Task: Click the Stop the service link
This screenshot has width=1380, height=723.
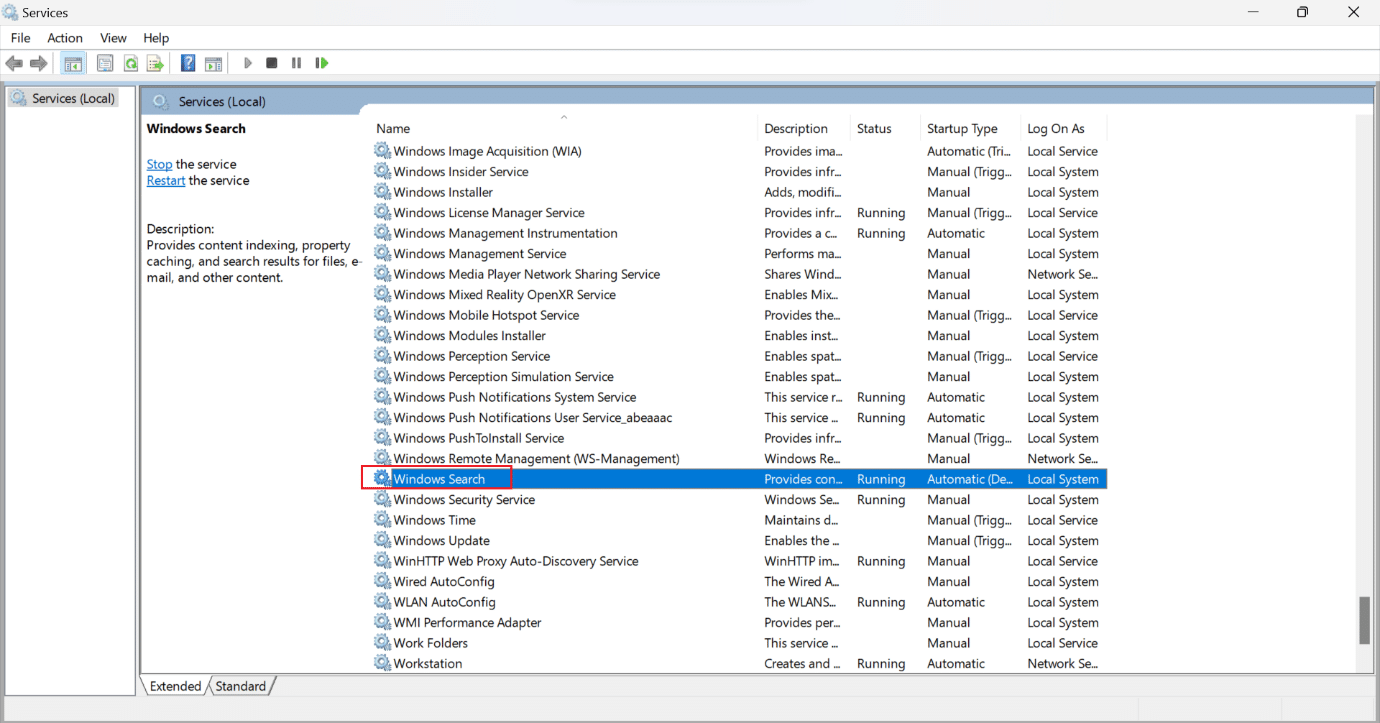Action: click(159, 164)
